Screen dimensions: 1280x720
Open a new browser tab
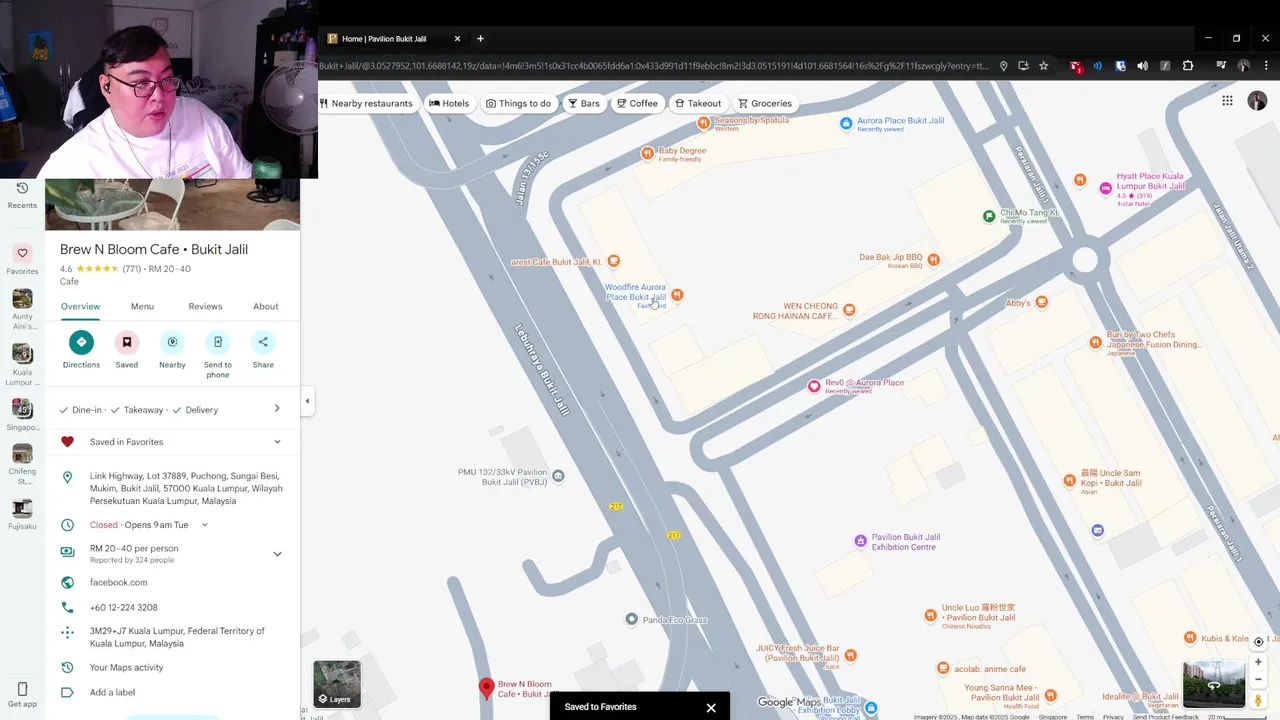tap(480, 39)
